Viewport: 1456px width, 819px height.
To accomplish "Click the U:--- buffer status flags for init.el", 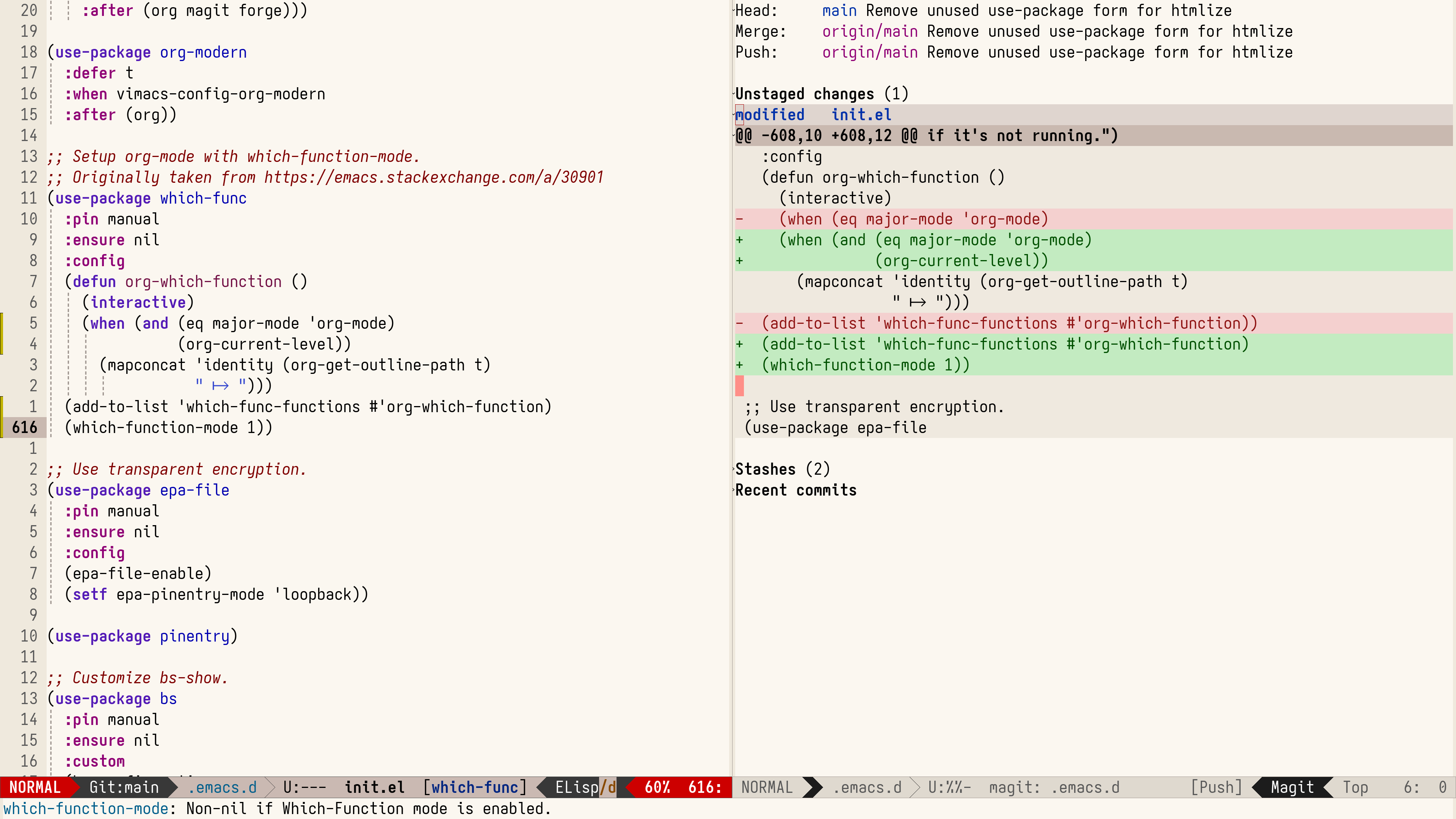I will click(x=304, y=788).
